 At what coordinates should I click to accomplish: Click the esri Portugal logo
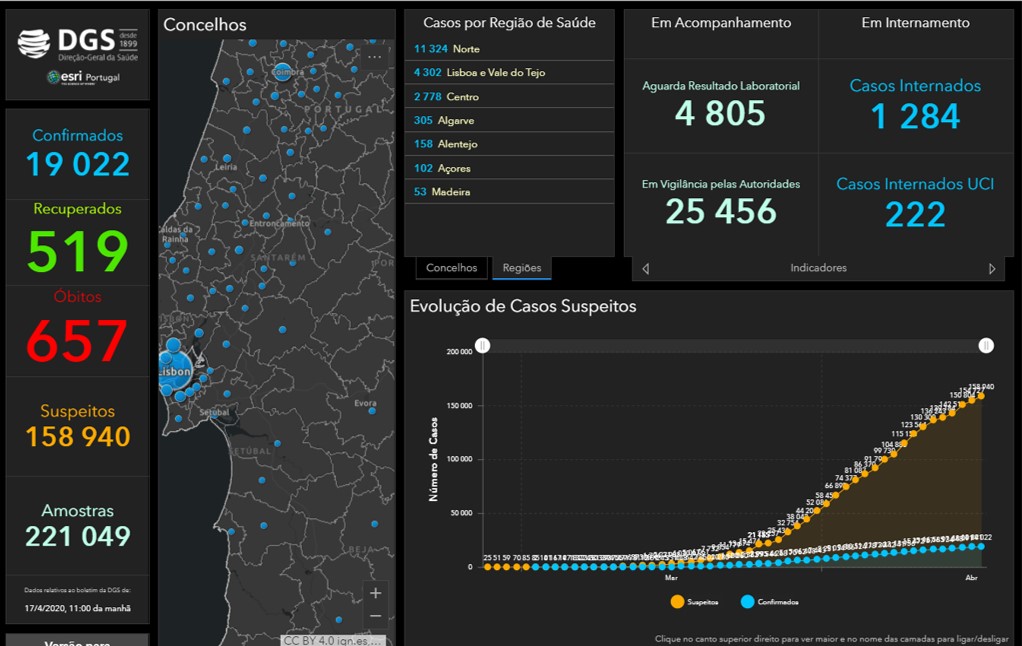pyautogui.click(x=82, y=77)
